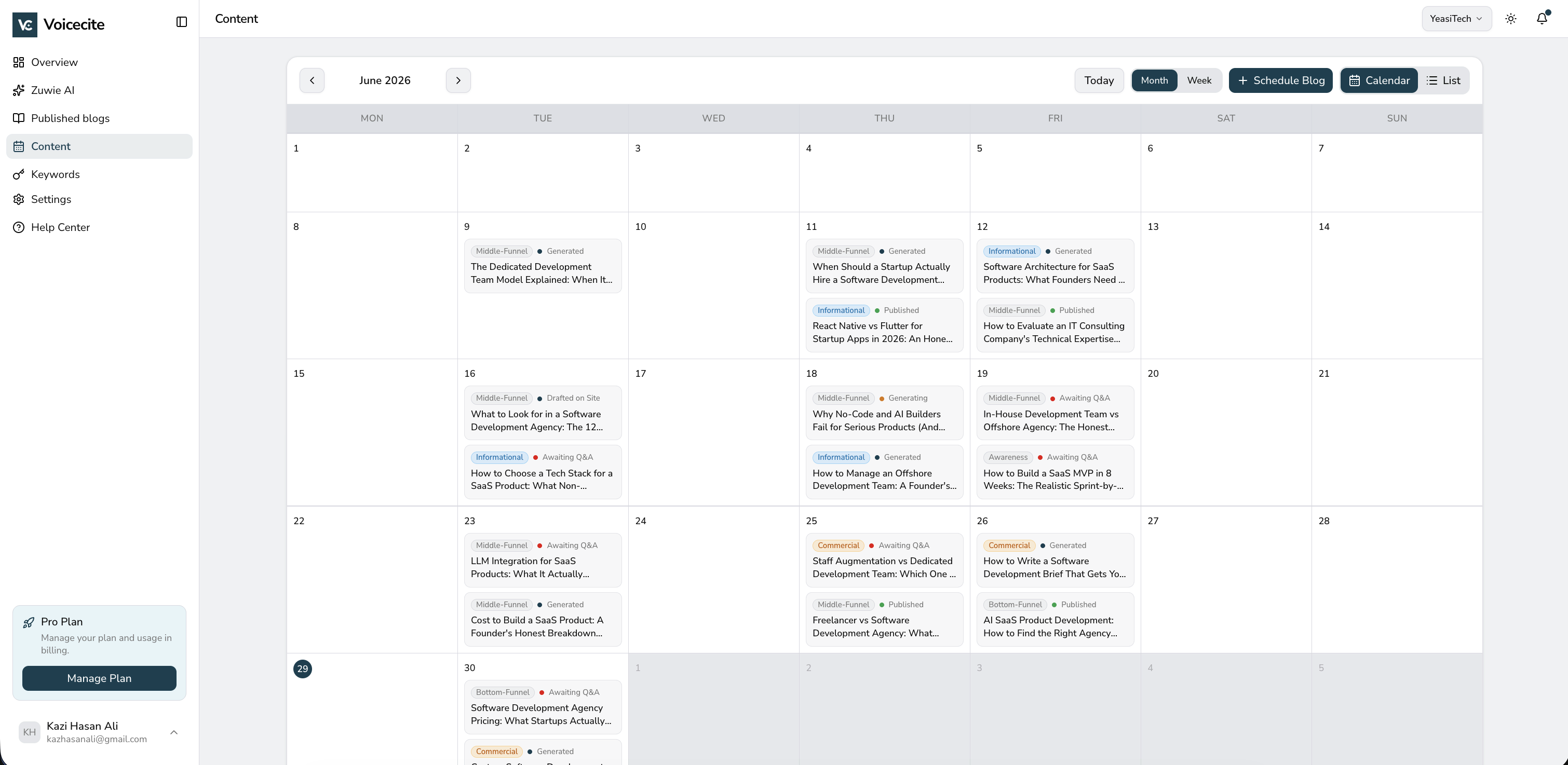
Task: Collapse the sidebar panel icon
Action: tap(181, 22)
